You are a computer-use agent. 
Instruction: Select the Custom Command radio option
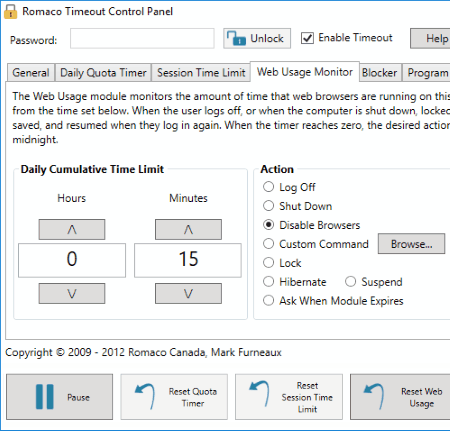268,244
